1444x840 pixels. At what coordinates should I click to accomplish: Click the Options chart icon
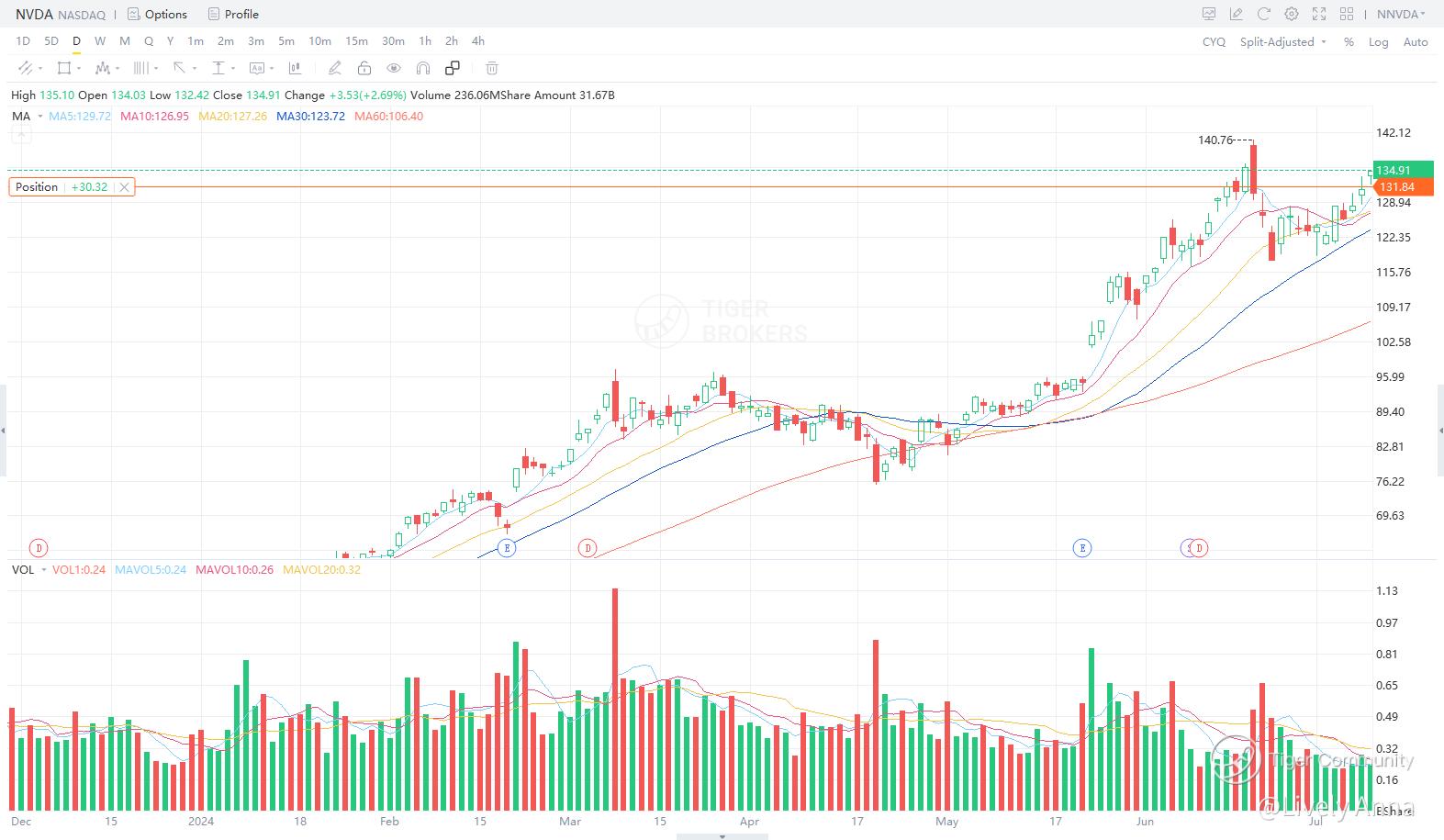point(133,14)
